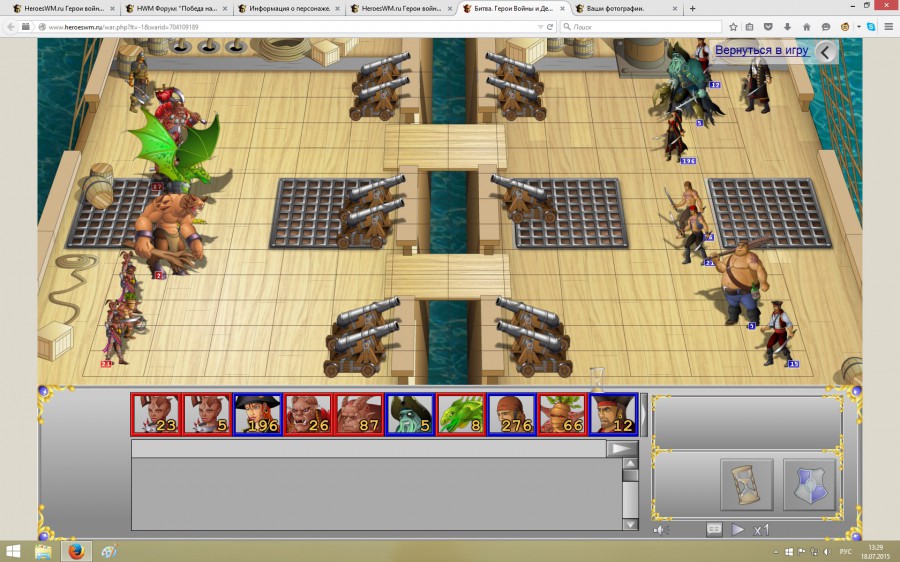Select the pirate woman portrait numbered 196
Screen dimensions: 900x562
pos(258,414)
